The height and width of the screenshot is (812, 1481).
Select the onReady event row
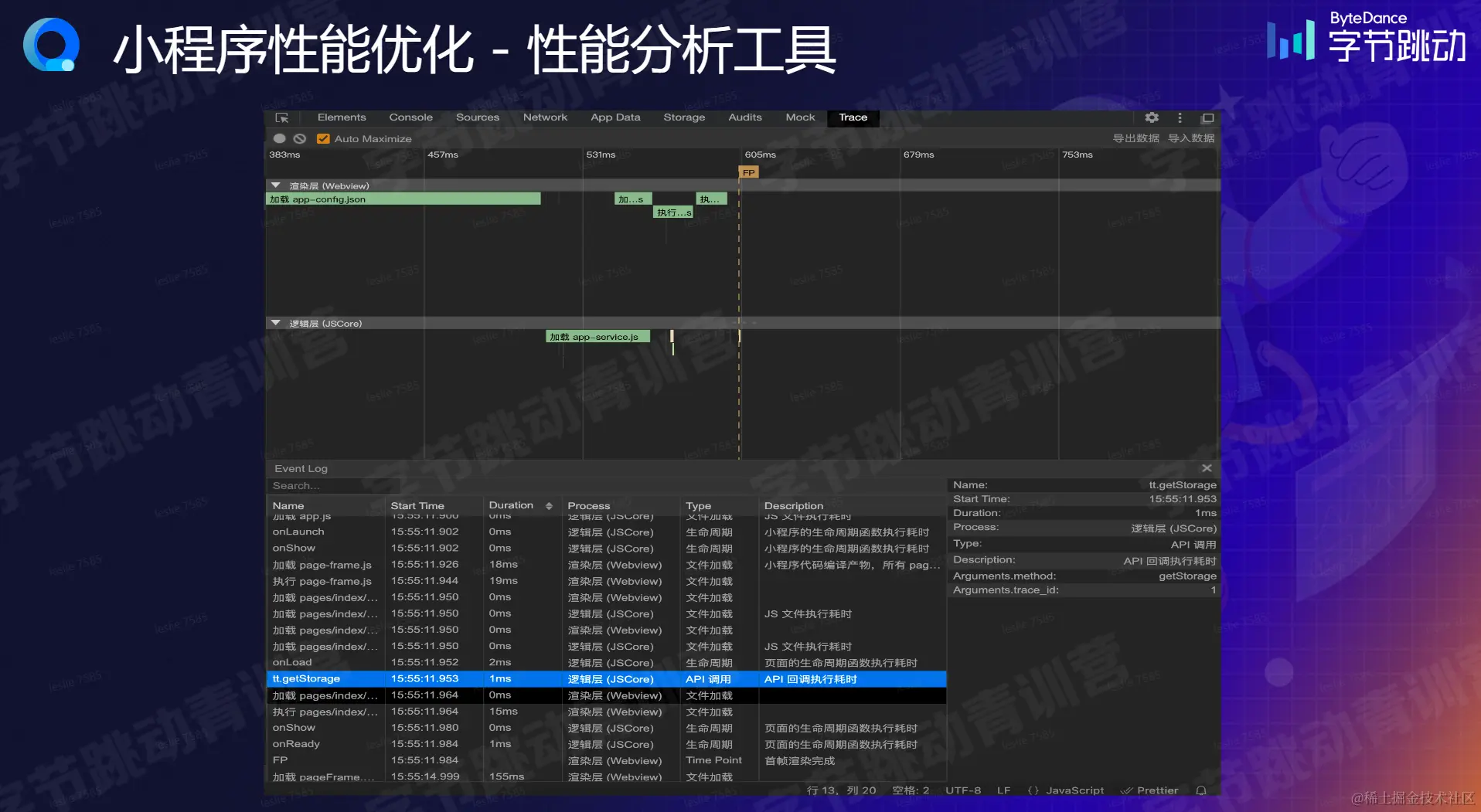pyautogui.click(x=606, y=744)
